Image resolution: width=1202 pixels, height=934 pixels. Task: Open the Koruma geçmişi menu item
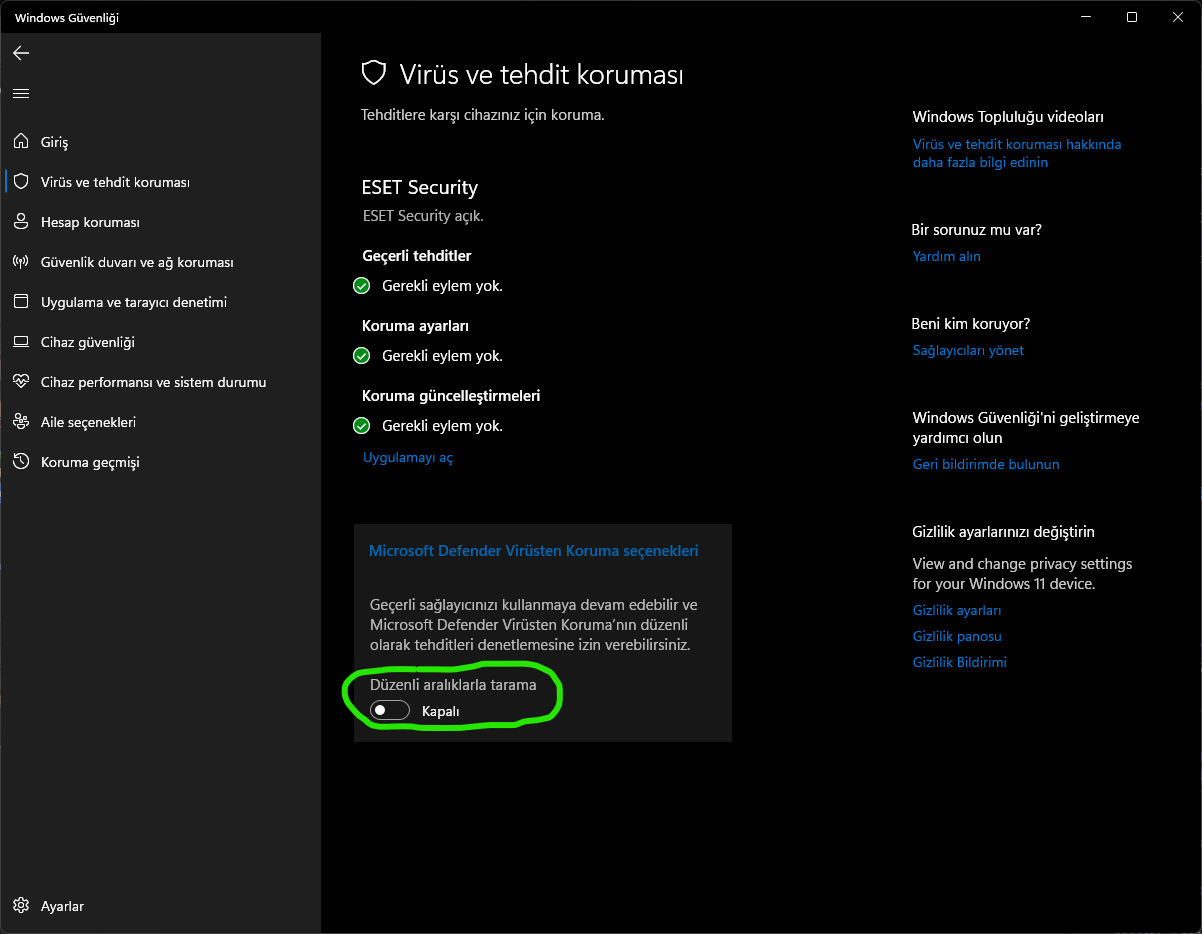[x=90, y=462]
